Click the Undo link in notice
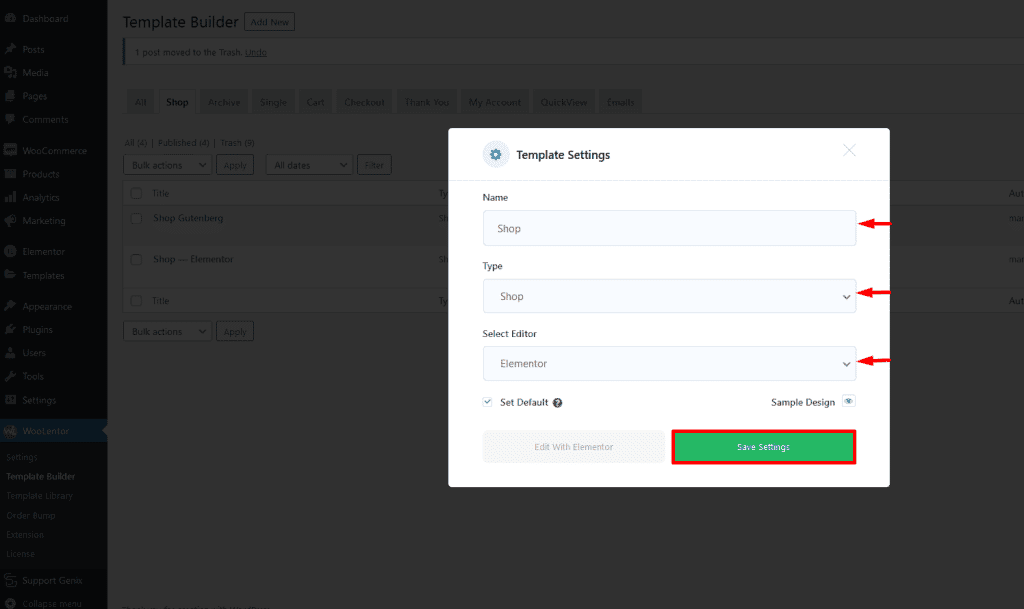This screenshot has width=1024, height=609. pos(255,52)
